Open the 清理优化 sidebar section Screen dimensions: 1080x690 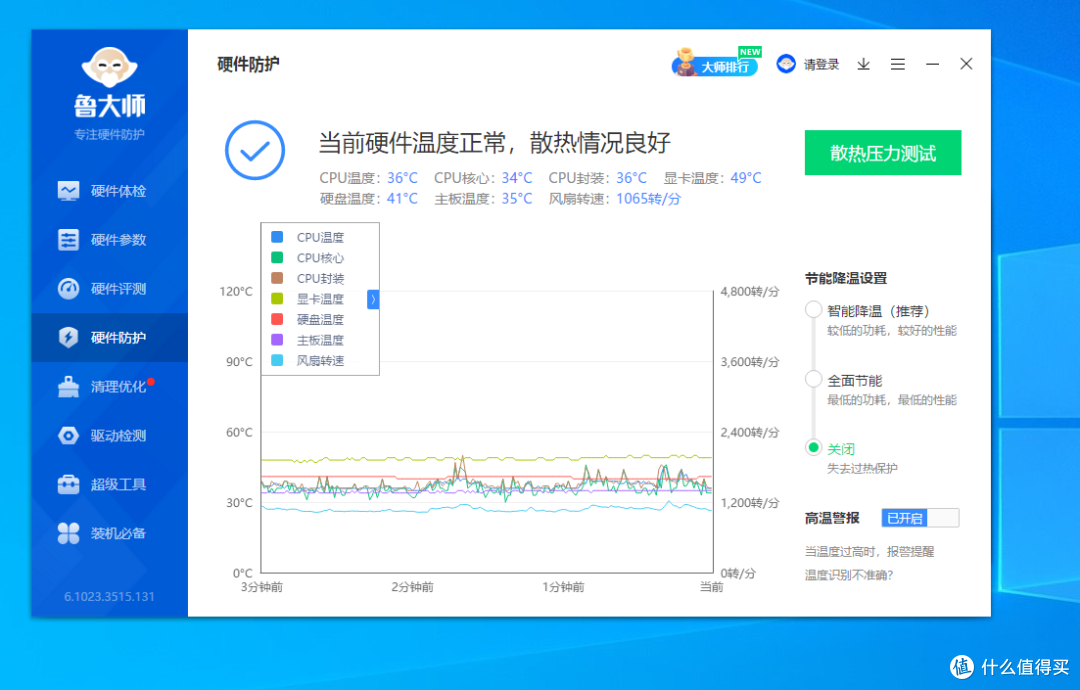[110, 386]
